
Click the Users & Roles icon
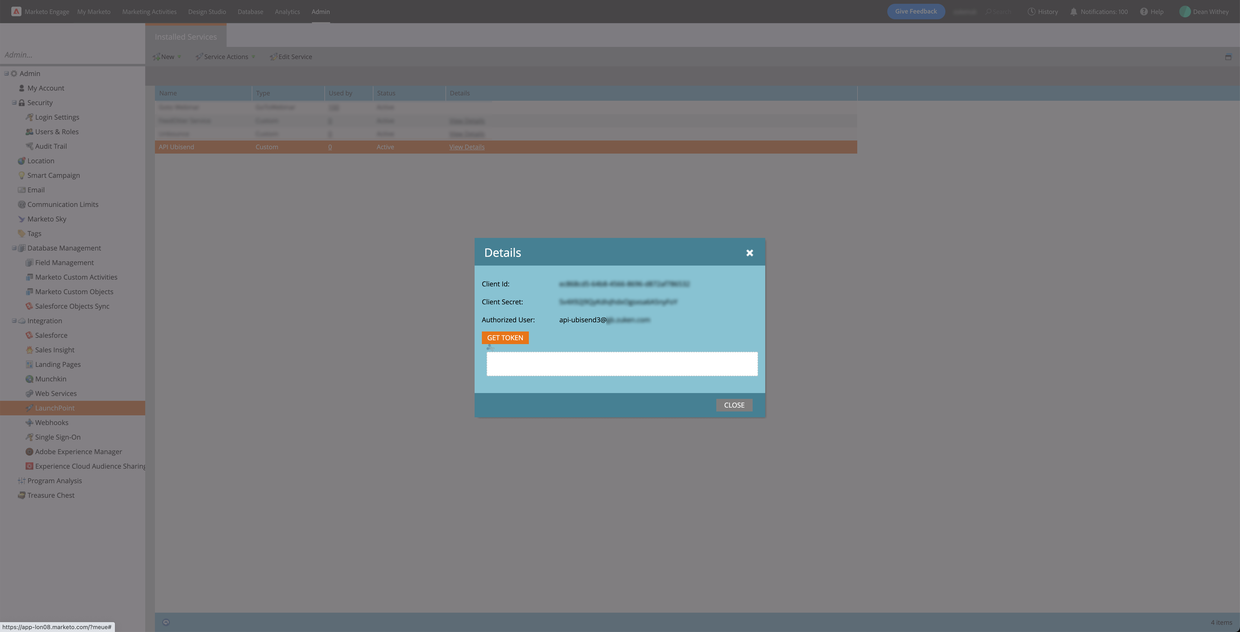coord(29,132)
